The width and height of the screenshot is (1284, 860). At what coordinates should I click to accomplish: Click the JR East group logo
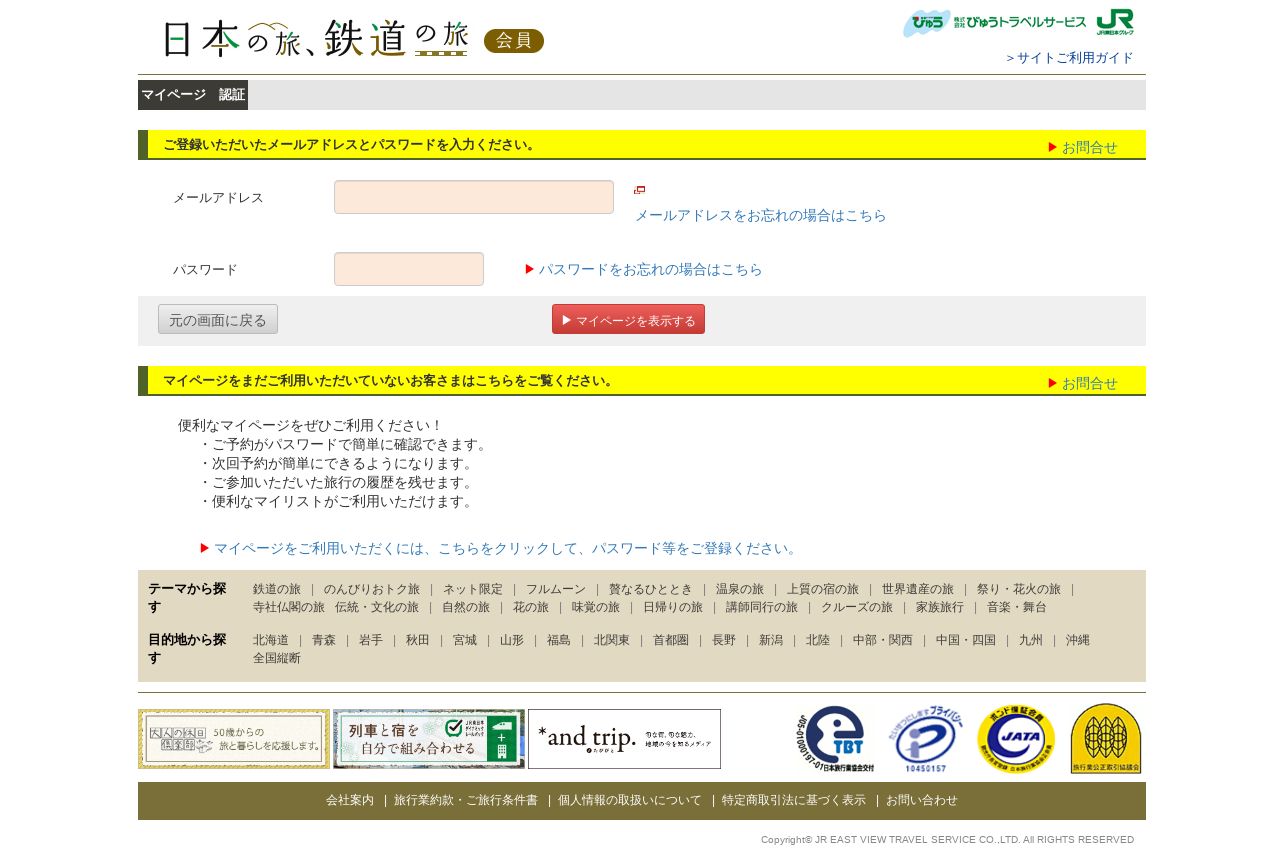click(x=1115, y=22)
